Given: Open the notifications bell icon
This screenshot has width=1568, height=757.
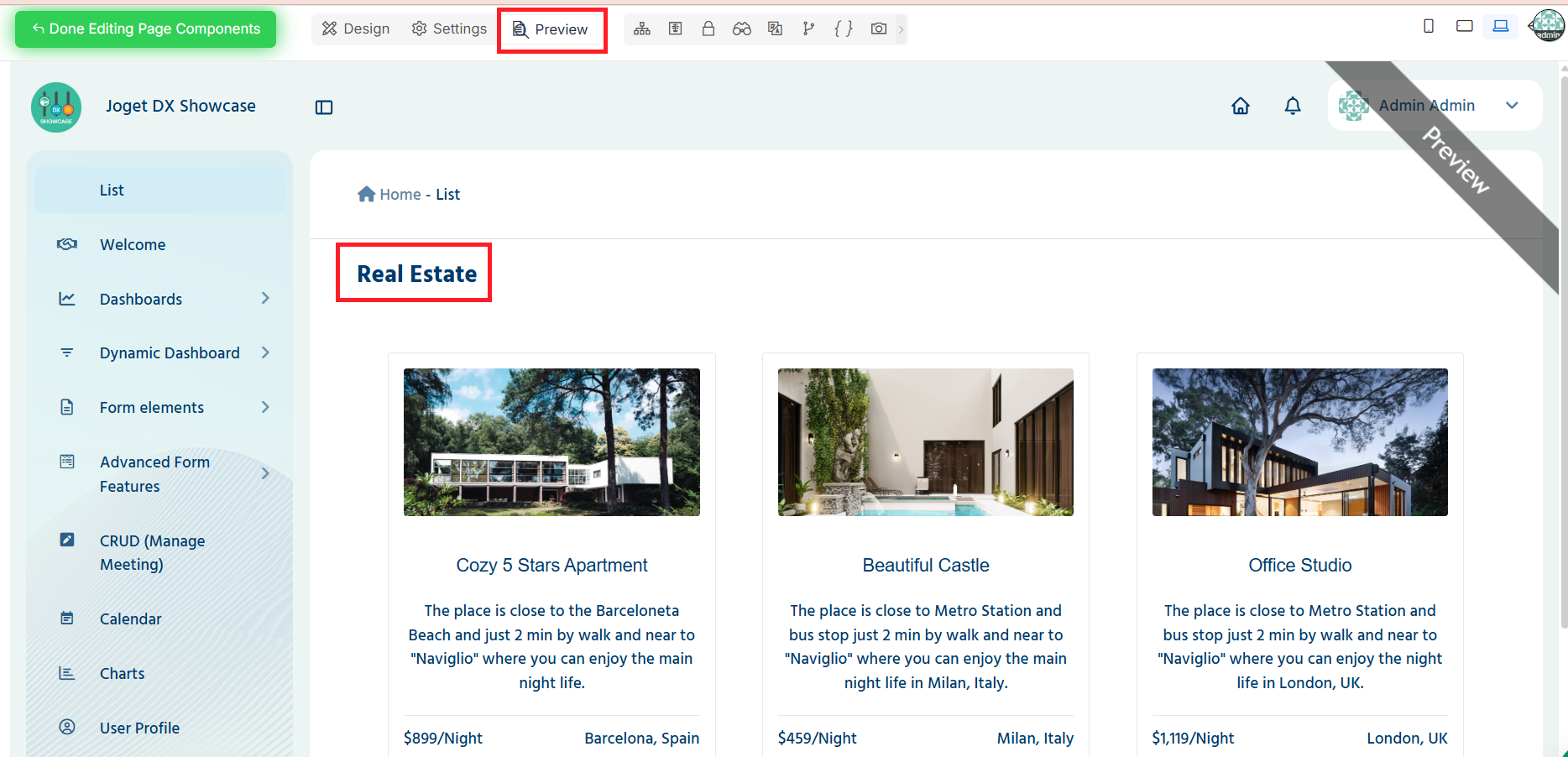Looking at the screenshot, I should (1293, 106).
